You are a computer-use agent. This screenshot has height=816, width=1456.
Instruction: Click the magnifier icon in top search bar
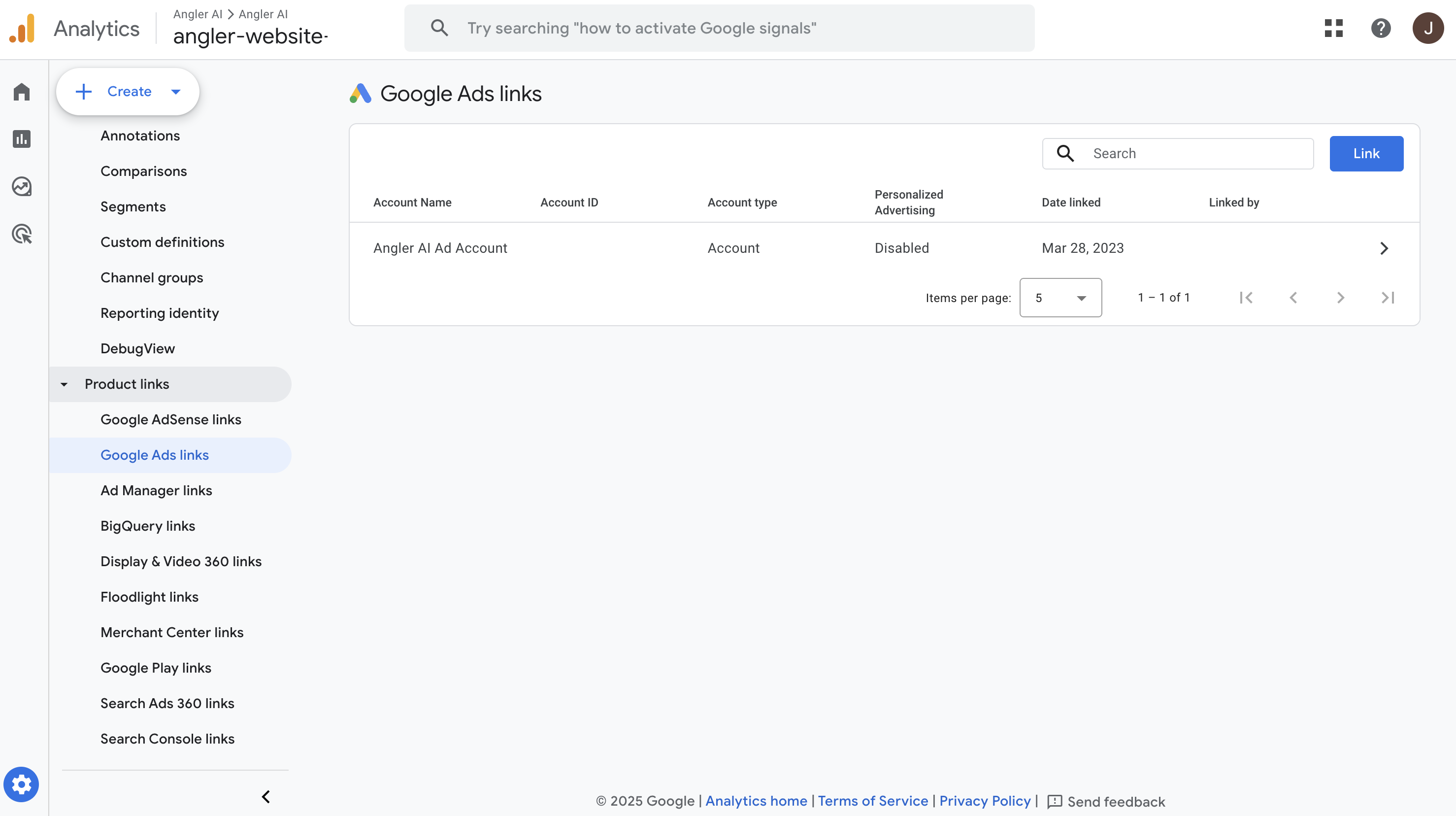tap(439, 28)
